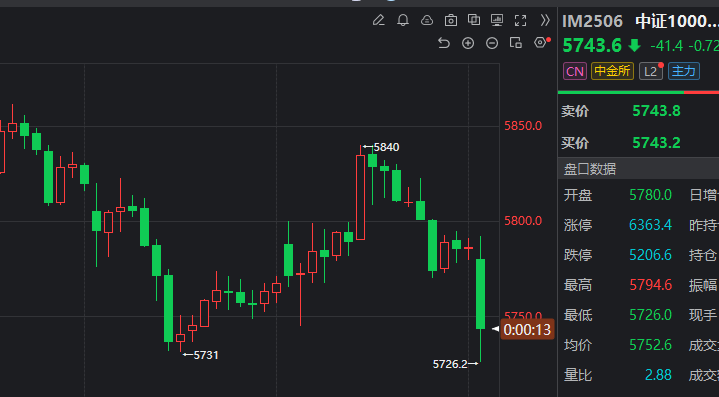Screen dimensions: 719x397
Task: Click the 5840 high marker on chart
Action: tap(386, 147)
